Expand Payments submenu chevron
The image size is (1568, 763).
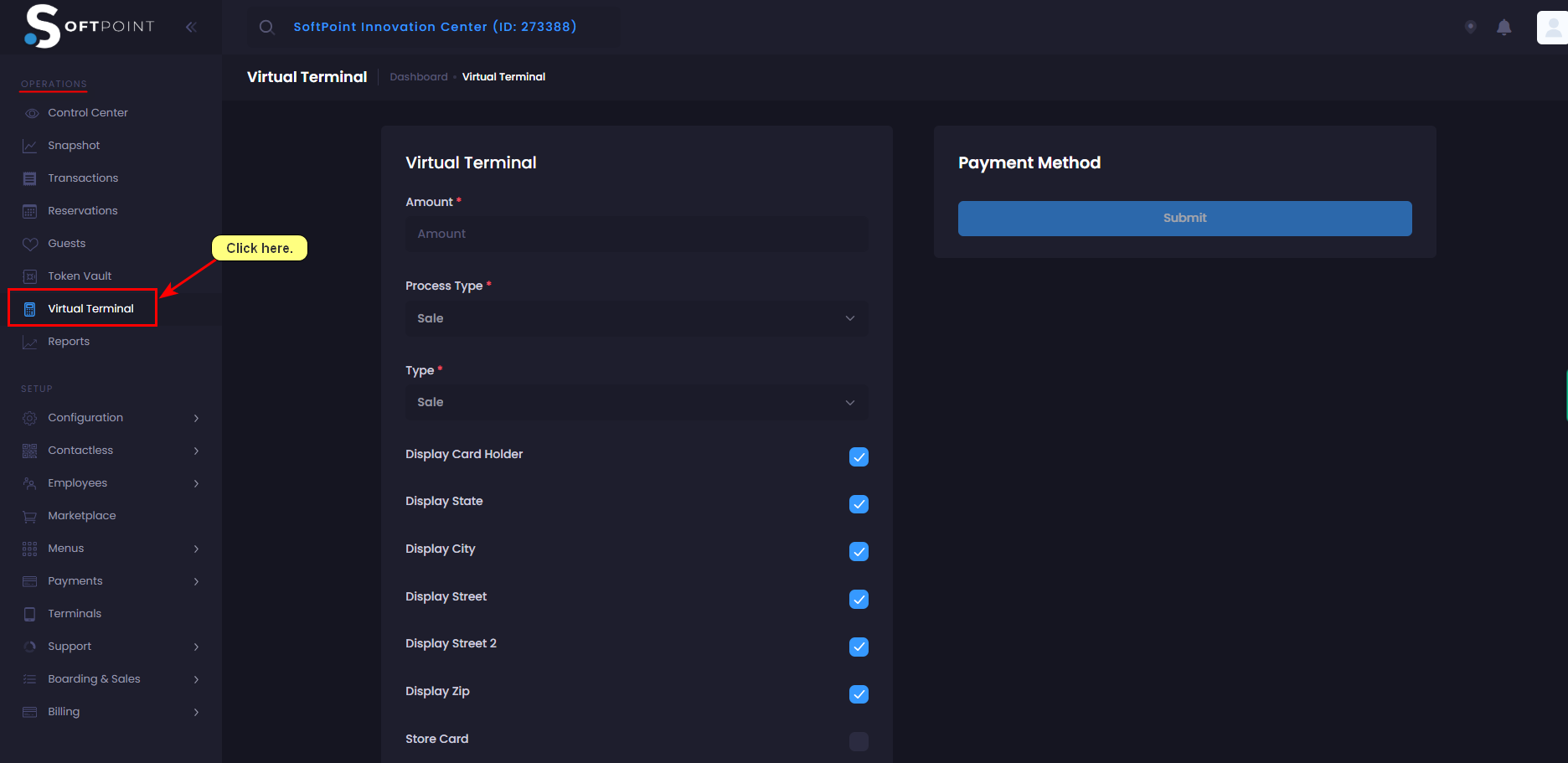click(x=196, y=581)
